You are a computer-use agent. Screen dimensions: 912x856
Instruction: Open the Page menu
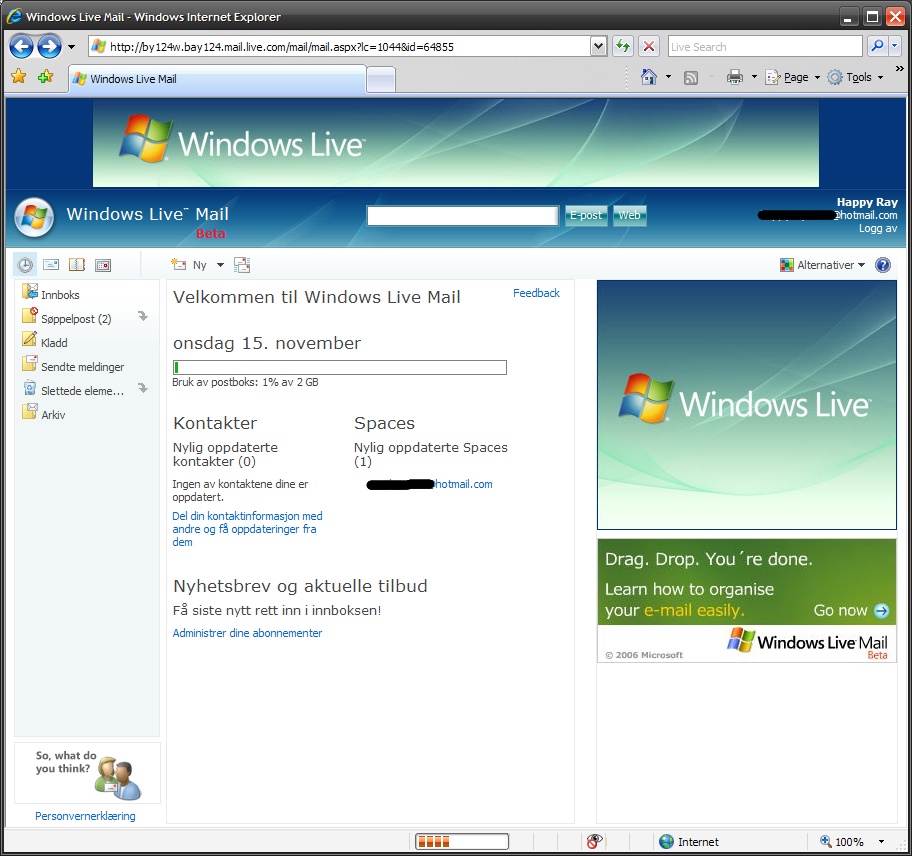(792, 77)
